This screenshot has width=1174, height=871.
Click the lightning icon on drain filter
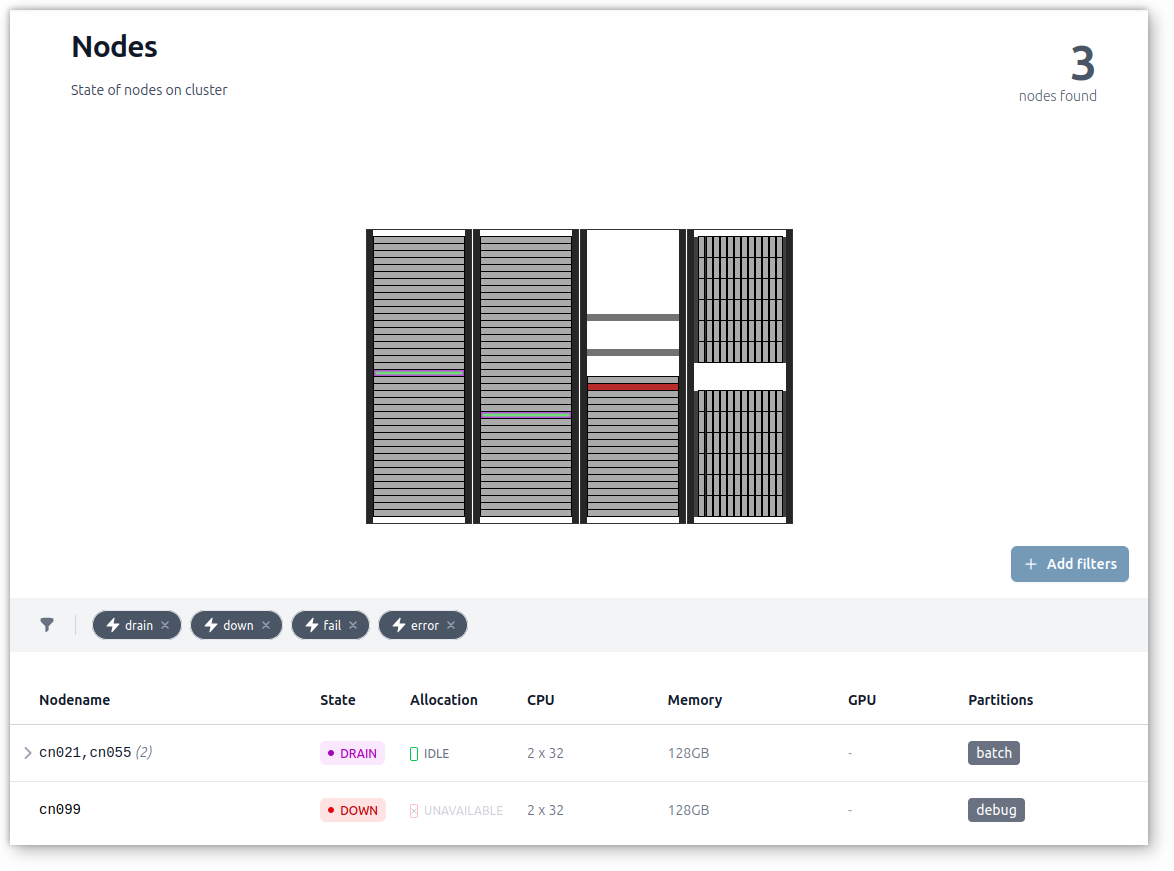[113, 625]
